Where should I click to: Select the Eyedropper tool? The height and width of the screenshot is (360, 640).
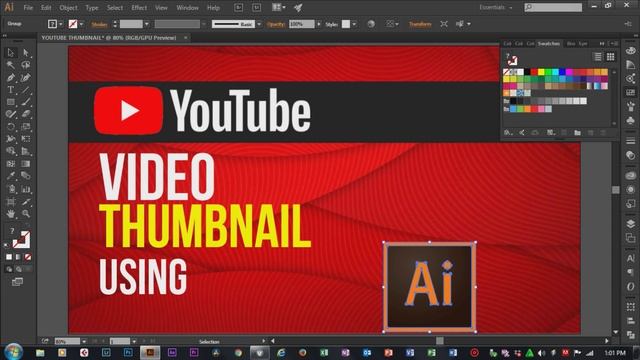[x=11, y=176]
